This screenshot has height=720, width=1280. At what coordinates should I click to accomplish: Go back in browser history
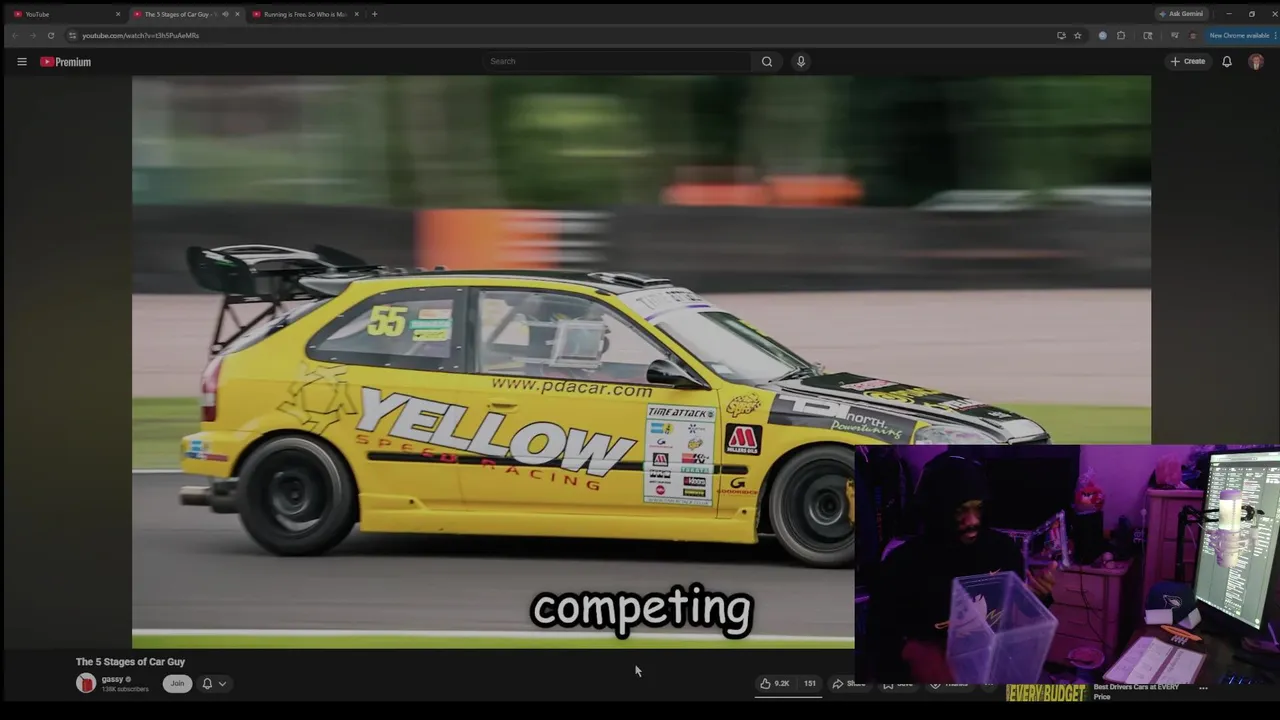coord(15,35)
